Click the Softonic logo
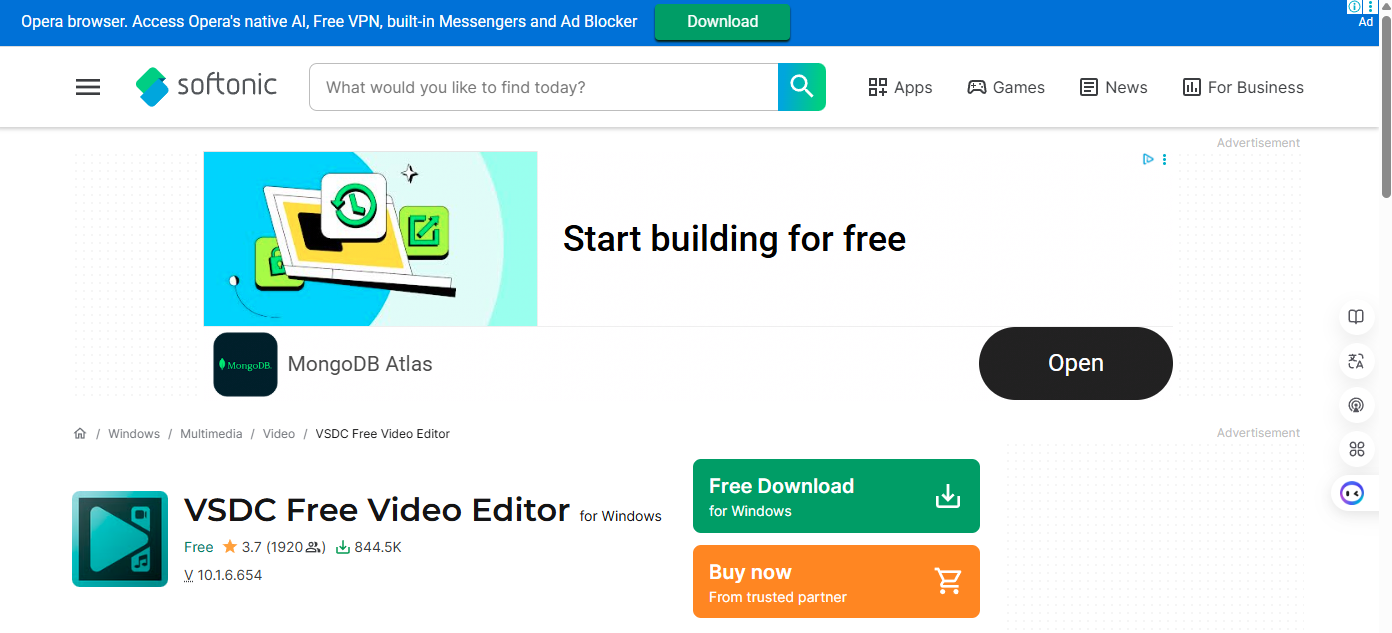Viewport: 1392px width, 633px height. point(207,86)
